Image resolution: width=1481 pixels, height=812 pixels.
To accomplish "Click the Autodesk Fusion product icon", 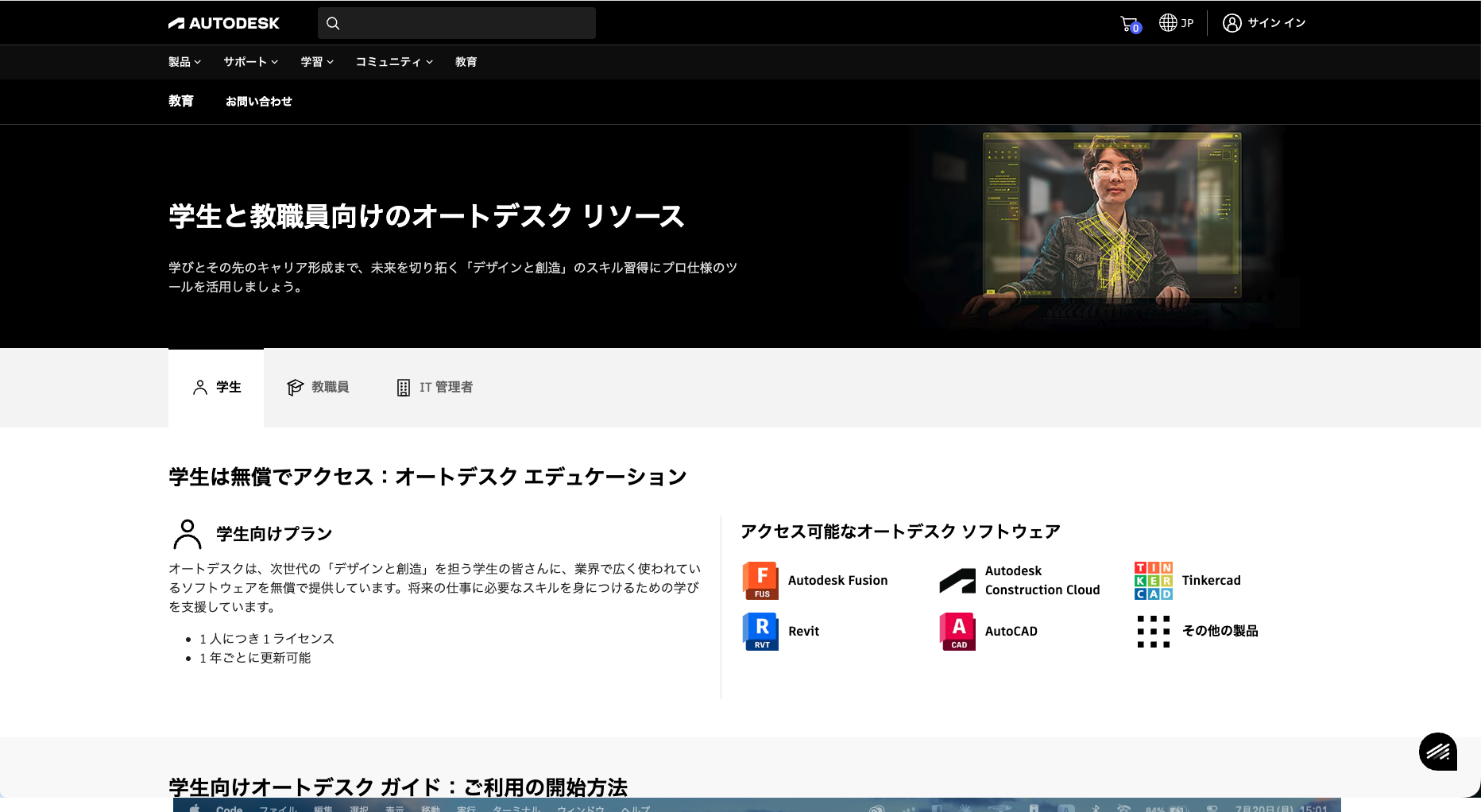I will [x=760, y=581].
